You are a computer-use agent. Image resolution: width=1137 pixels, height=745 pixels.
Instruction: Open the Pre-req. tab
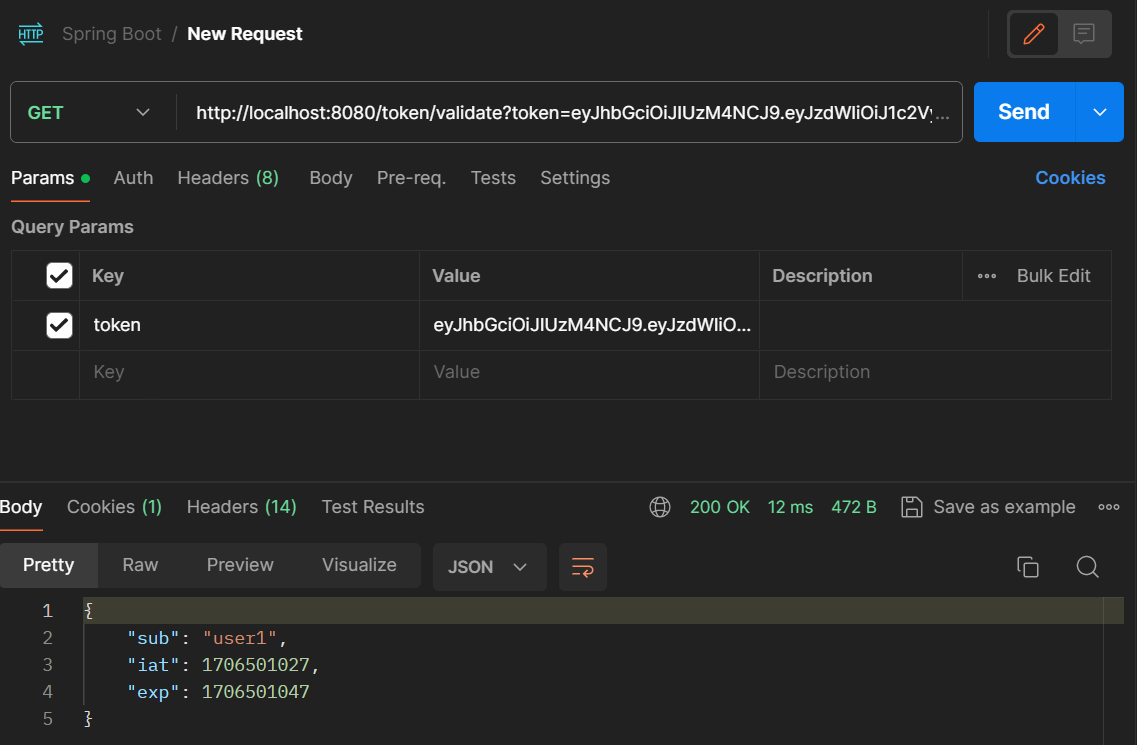(411, 178)
